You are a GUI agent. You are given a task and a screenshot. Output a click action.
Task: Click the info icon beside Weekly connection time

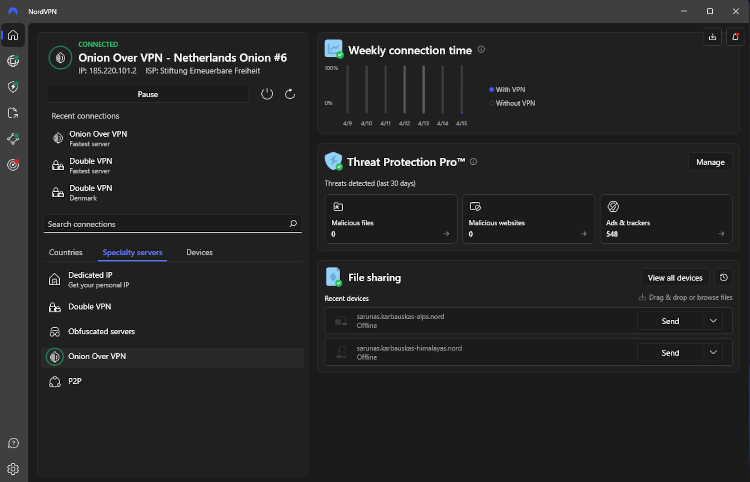481,49
